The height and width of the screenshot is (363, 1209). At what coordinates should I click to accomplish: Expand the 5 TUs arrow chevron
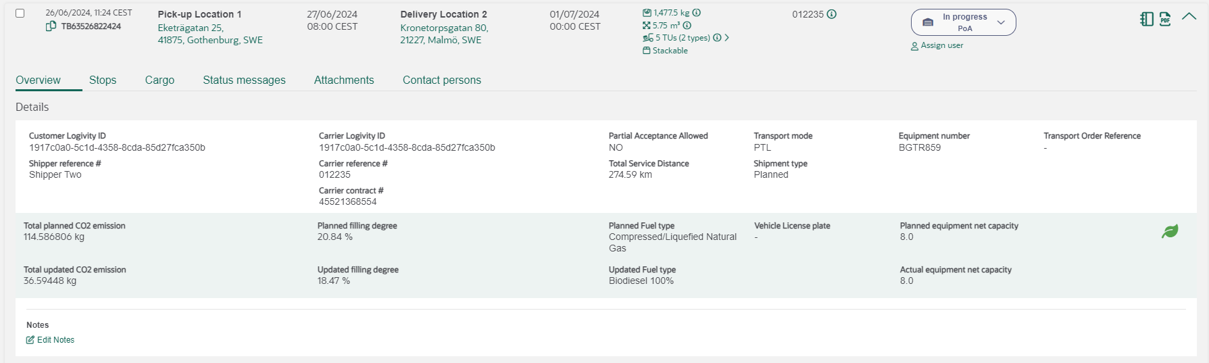727,38
